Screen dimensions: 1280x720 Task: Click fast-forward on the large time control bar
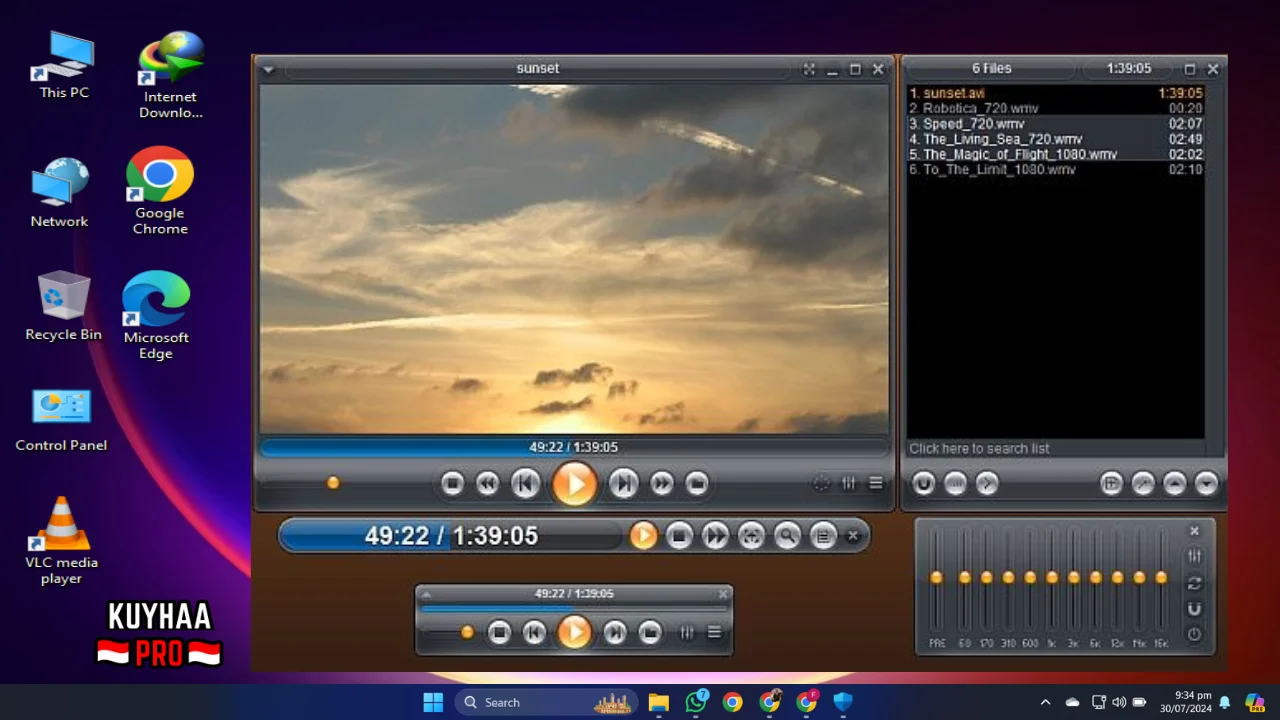715,536
